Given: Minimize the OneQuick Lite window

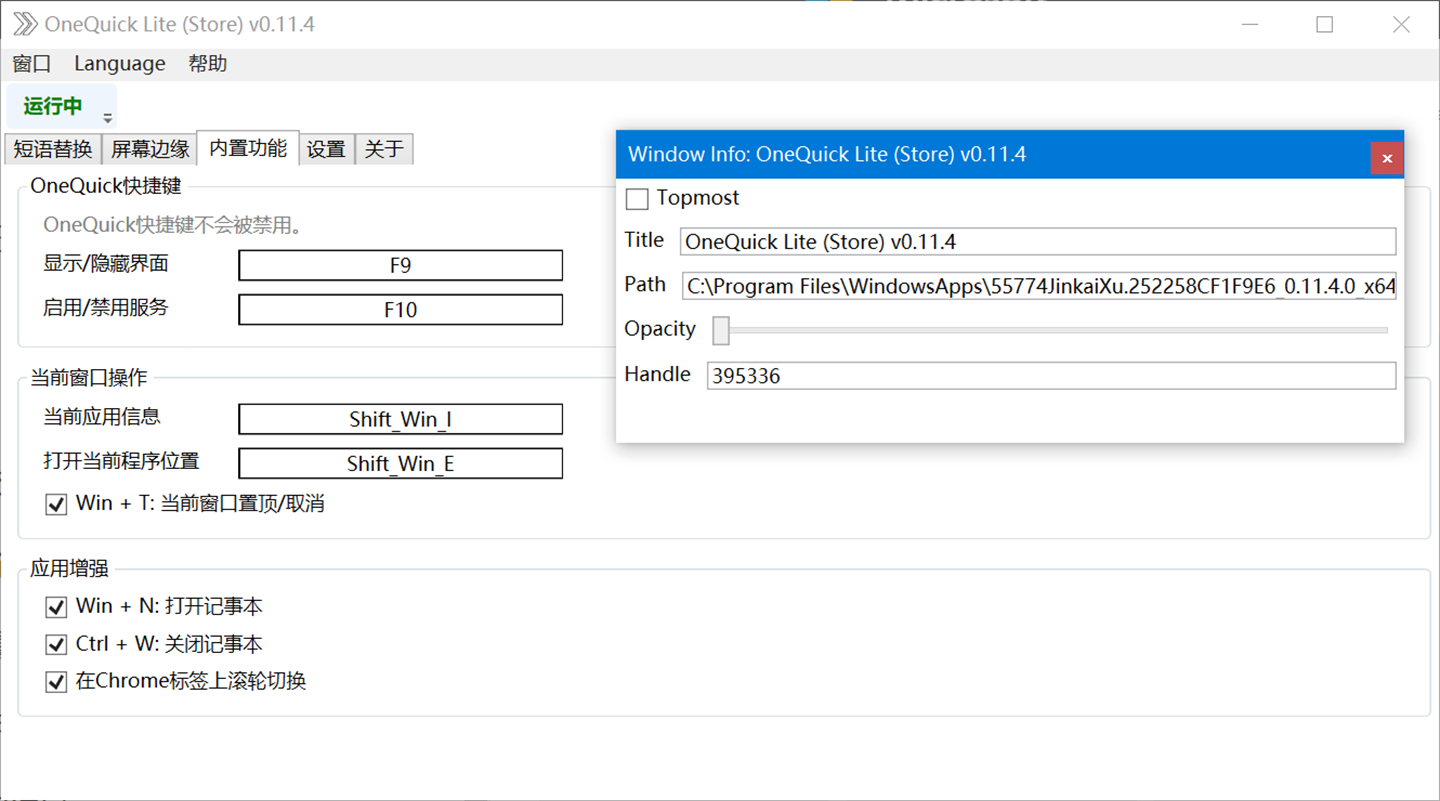Looking at the screenshot, I should pyautogui.click(x=1250, y=25).
